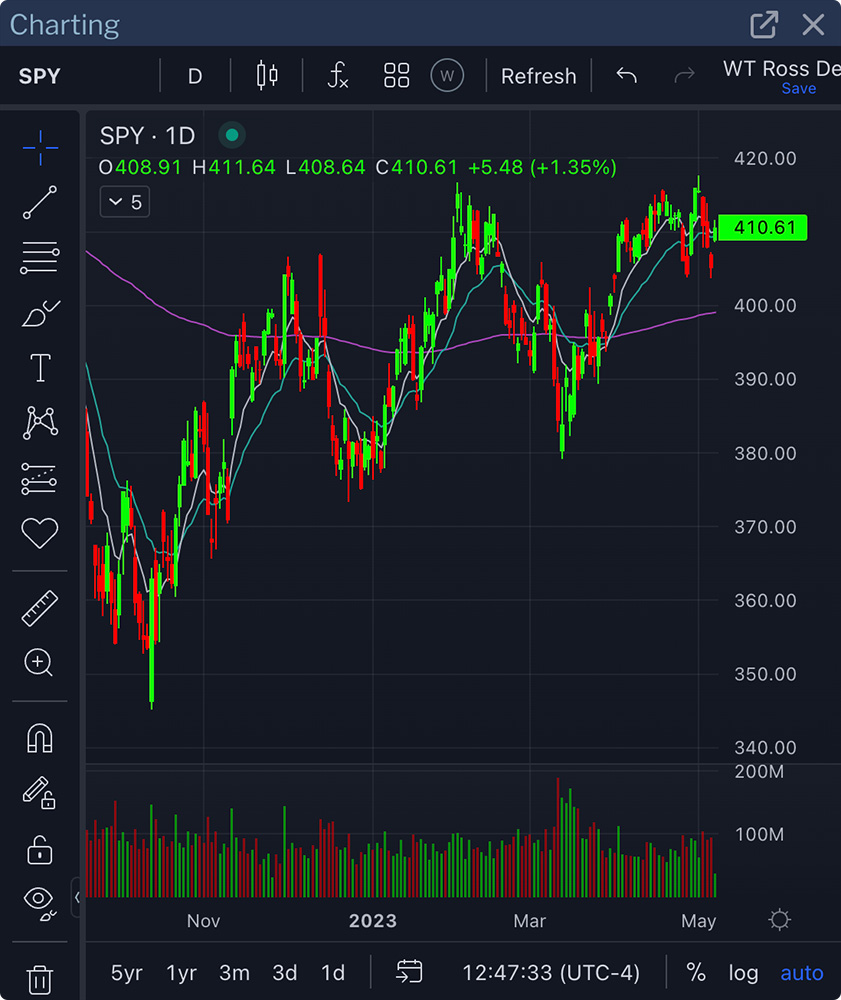
Task: Close the Charting panel
Action: (x=814, y=25)
